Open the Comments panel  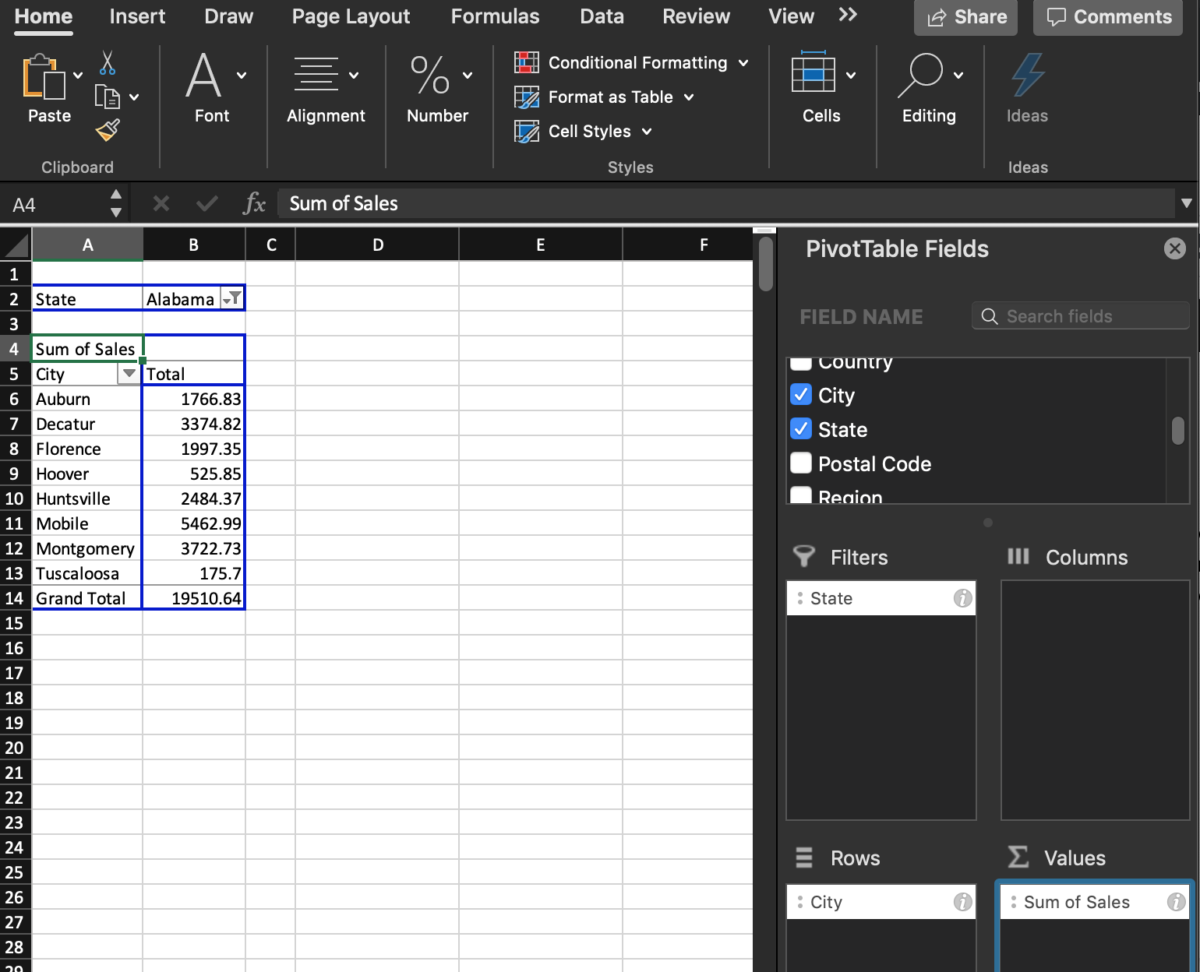tap(1107, 17)
